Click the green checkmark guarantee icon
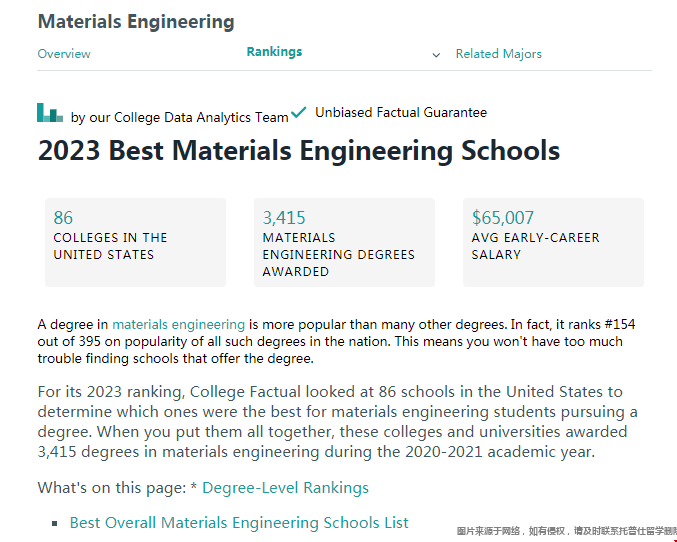The width and height of the screenshot is (677, 542). [299, 112]
